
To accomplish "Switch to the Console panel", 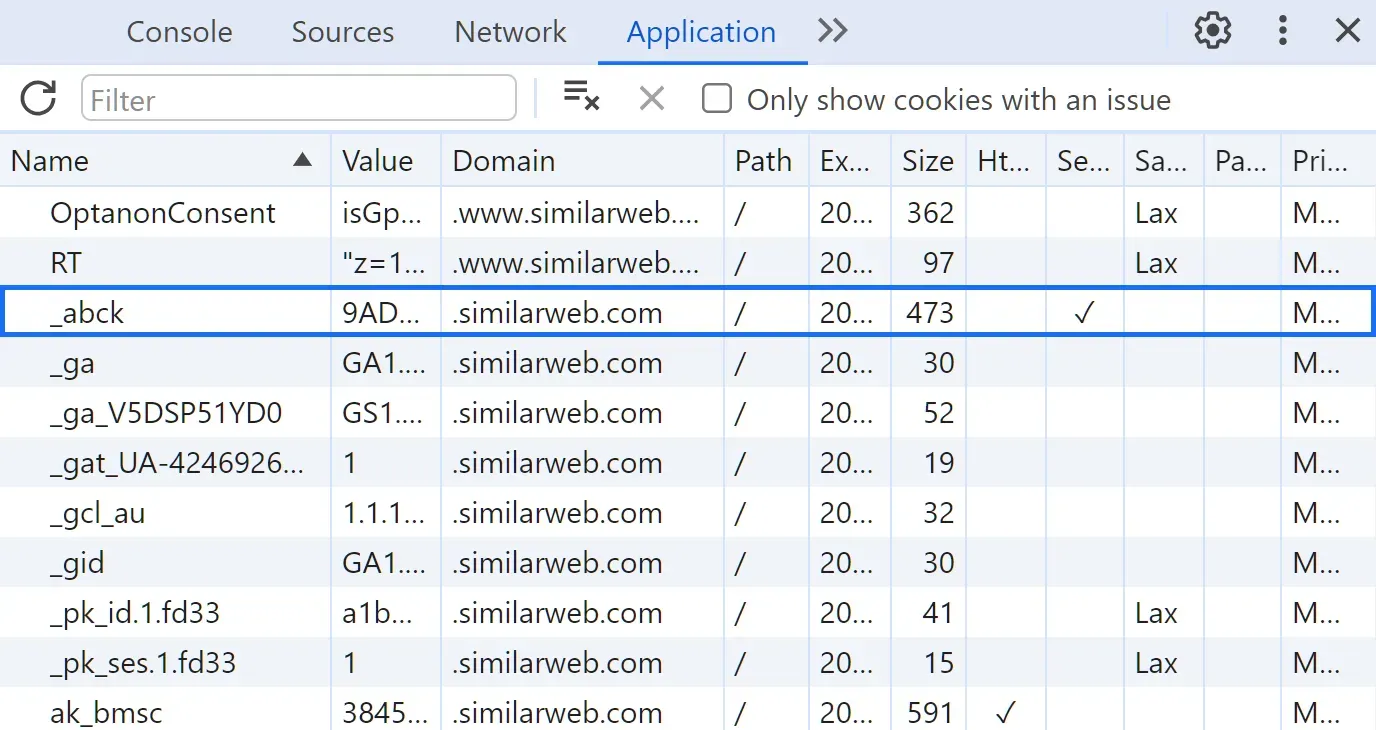I will click(x=179, y=31).
